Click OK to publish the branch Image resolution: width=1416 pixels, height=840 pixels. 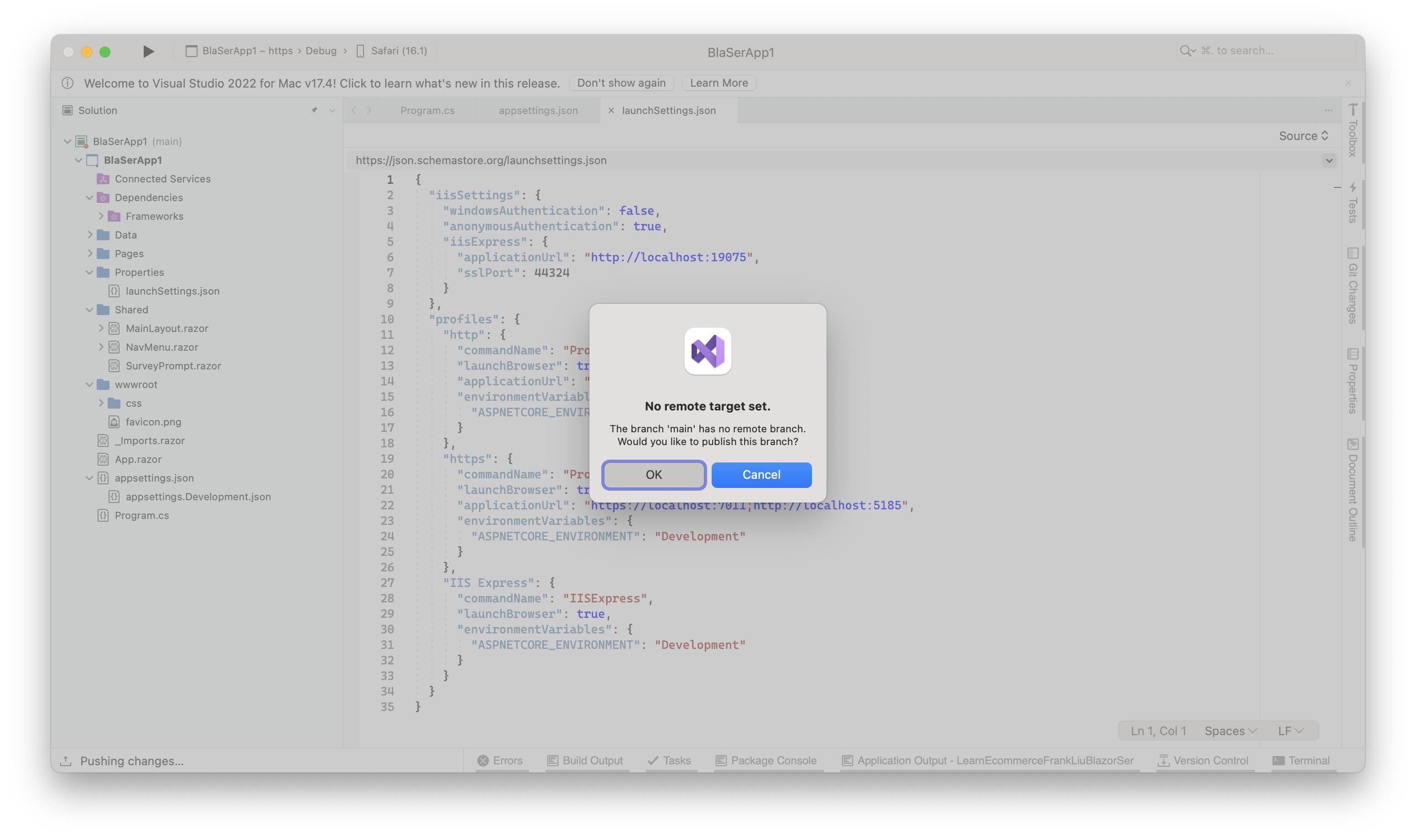(x=654, y=475)
